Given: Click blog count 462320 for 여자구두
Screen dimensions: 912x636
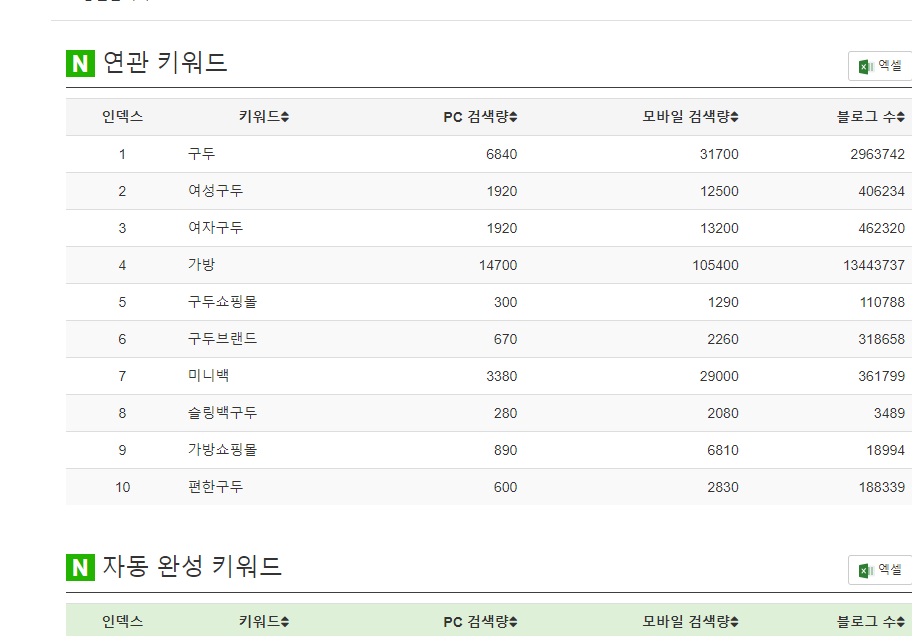Looking at the screenshot, I should coord(882,228).
